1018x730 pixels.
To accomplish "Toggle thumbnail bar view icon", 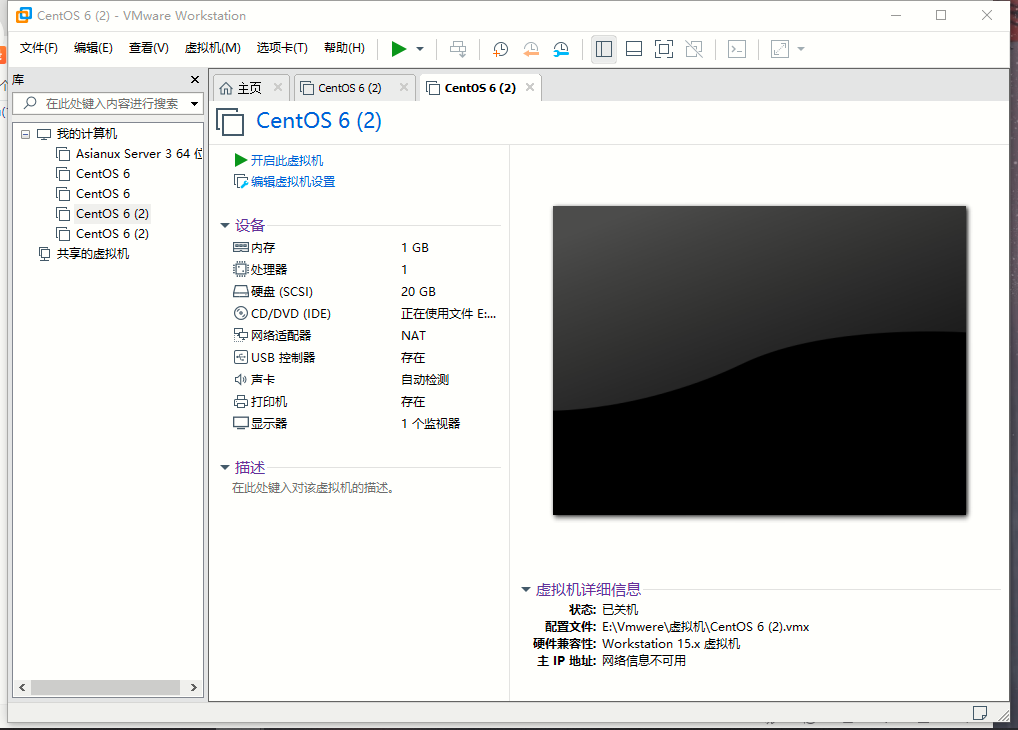I will [634, 49].
